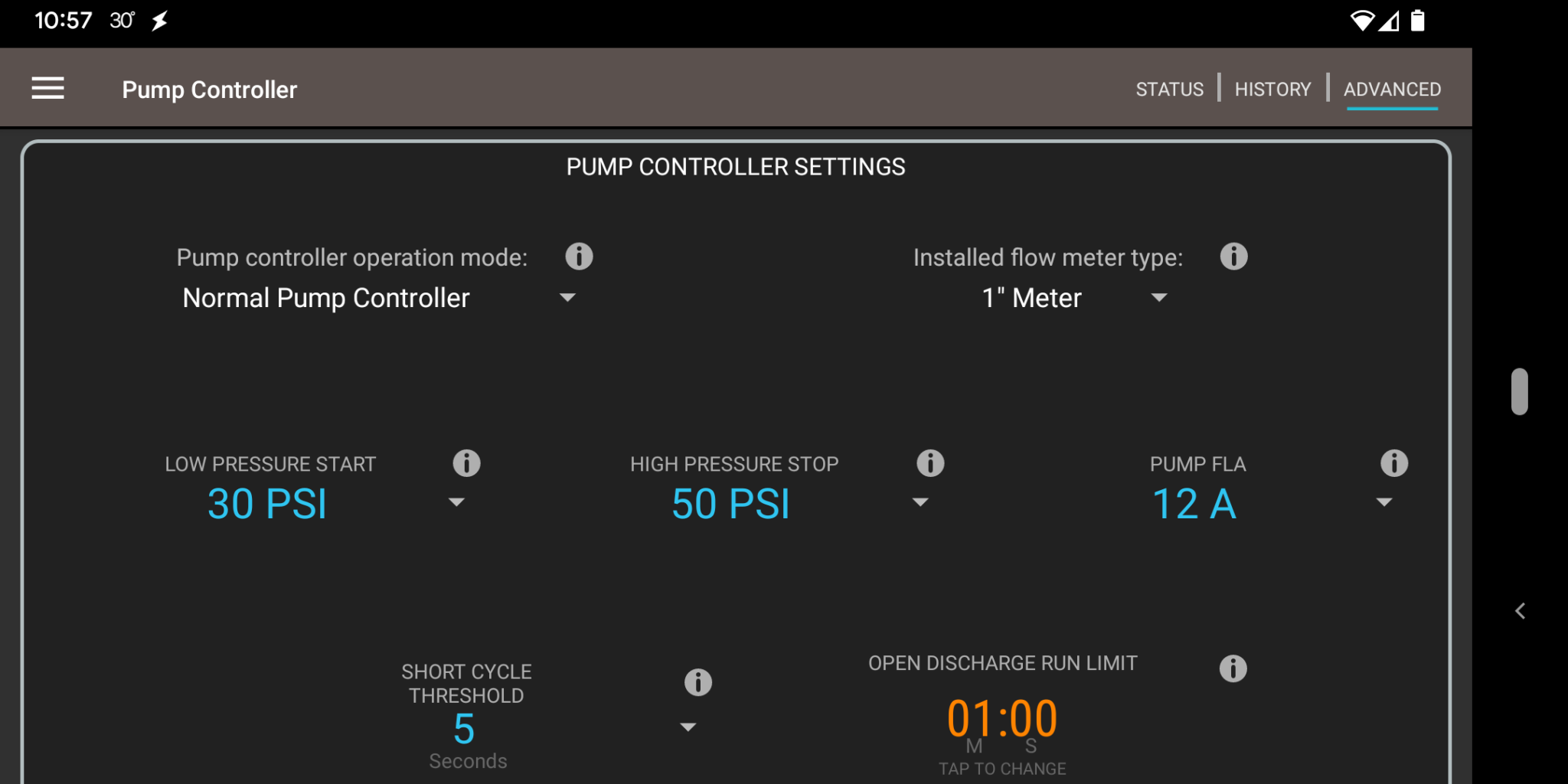Click the Wi-Fi status bar icon
The image size is (1568, 784).
point(1362,21)
